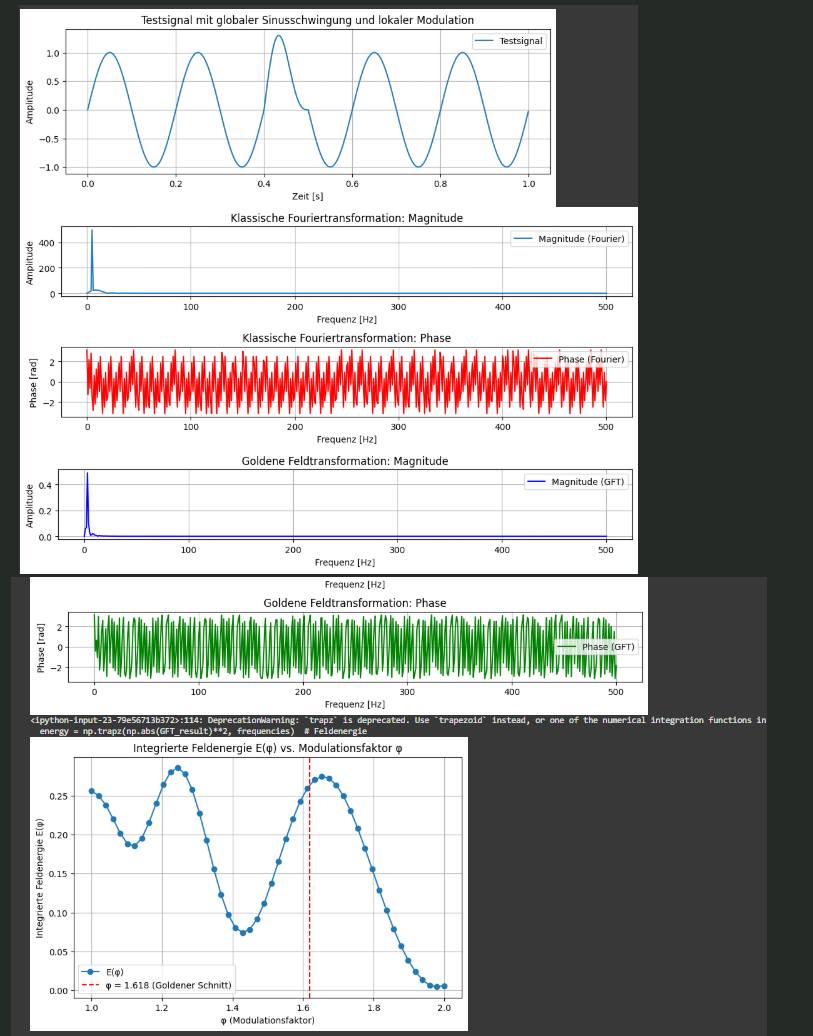Screen dimensions: 813x1036
Task: Click the 'Integrierte Feldenergie E(φ)' chart title
Action: click(x=267, y=748)
